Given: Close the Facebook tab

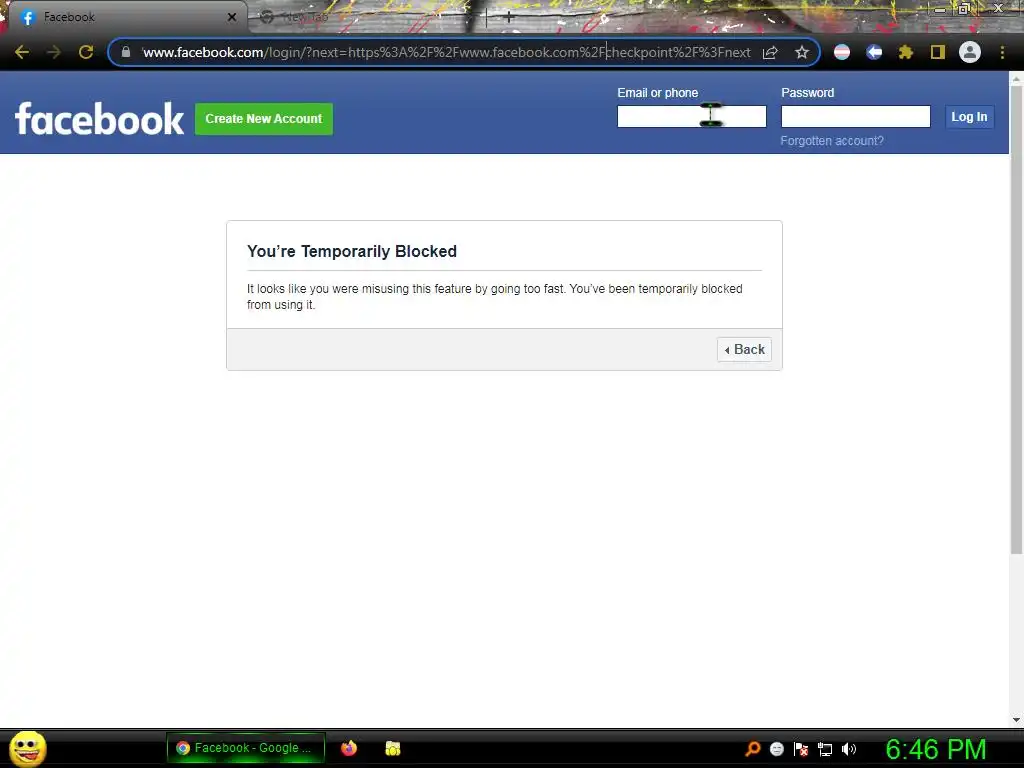Looking at the screenshot, I should [232, 17].
